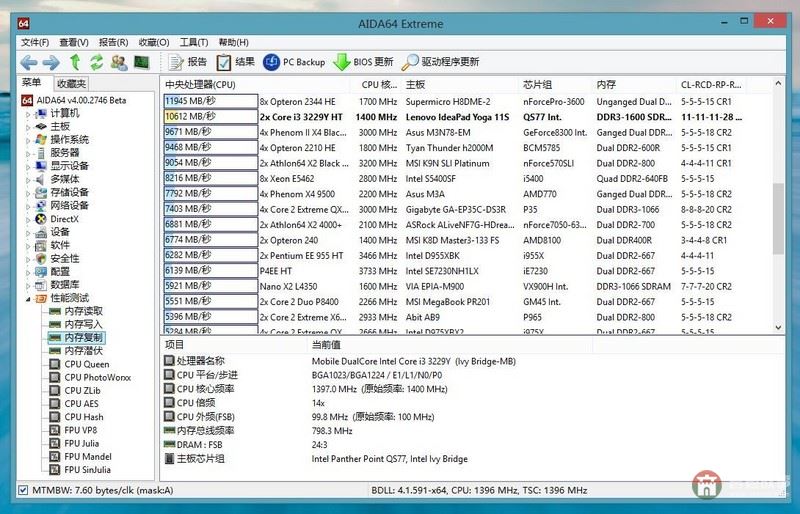Viewport: 800px width, 514px height.
Task: Expand the 多媒体 tree node
Action: (28, 180)
